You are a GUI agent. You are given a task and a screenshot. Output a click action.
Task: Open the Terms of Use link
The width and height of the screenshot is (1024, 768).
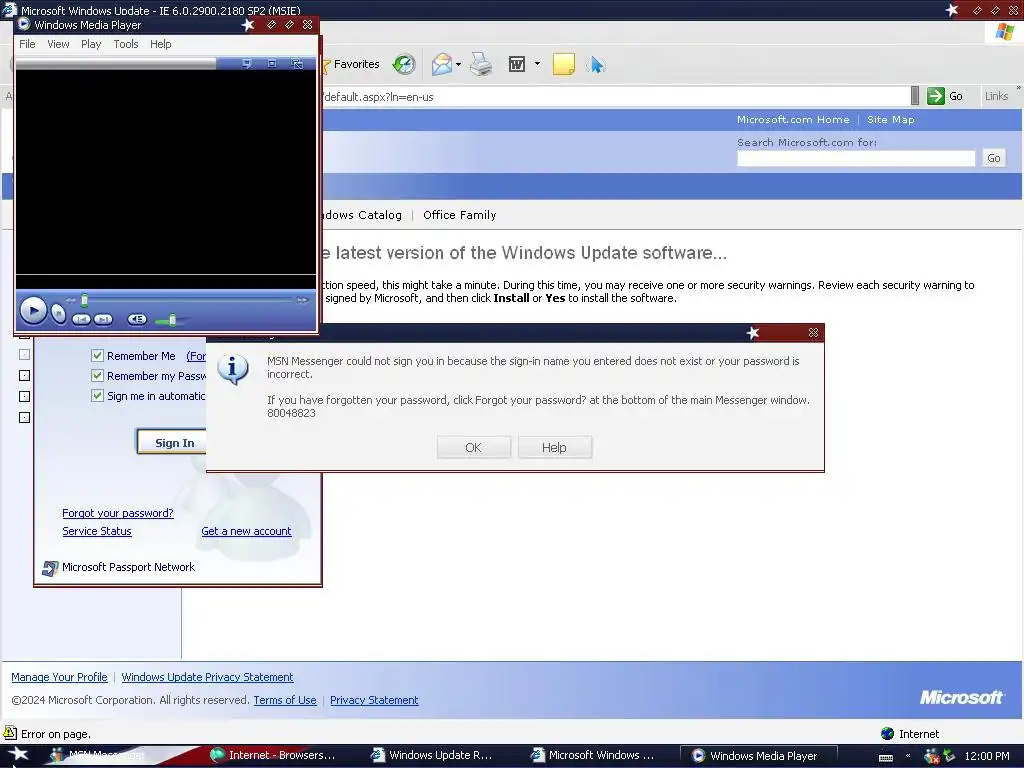point(285,700)
